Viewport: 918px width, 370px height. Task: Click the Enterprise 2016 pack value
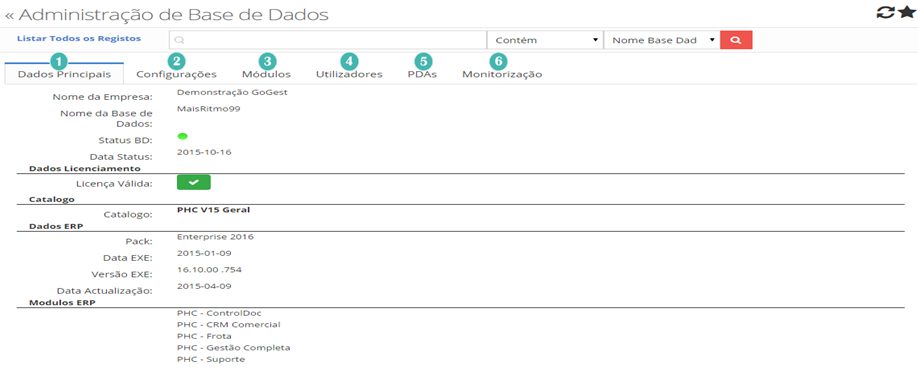(x=215, y=237)
